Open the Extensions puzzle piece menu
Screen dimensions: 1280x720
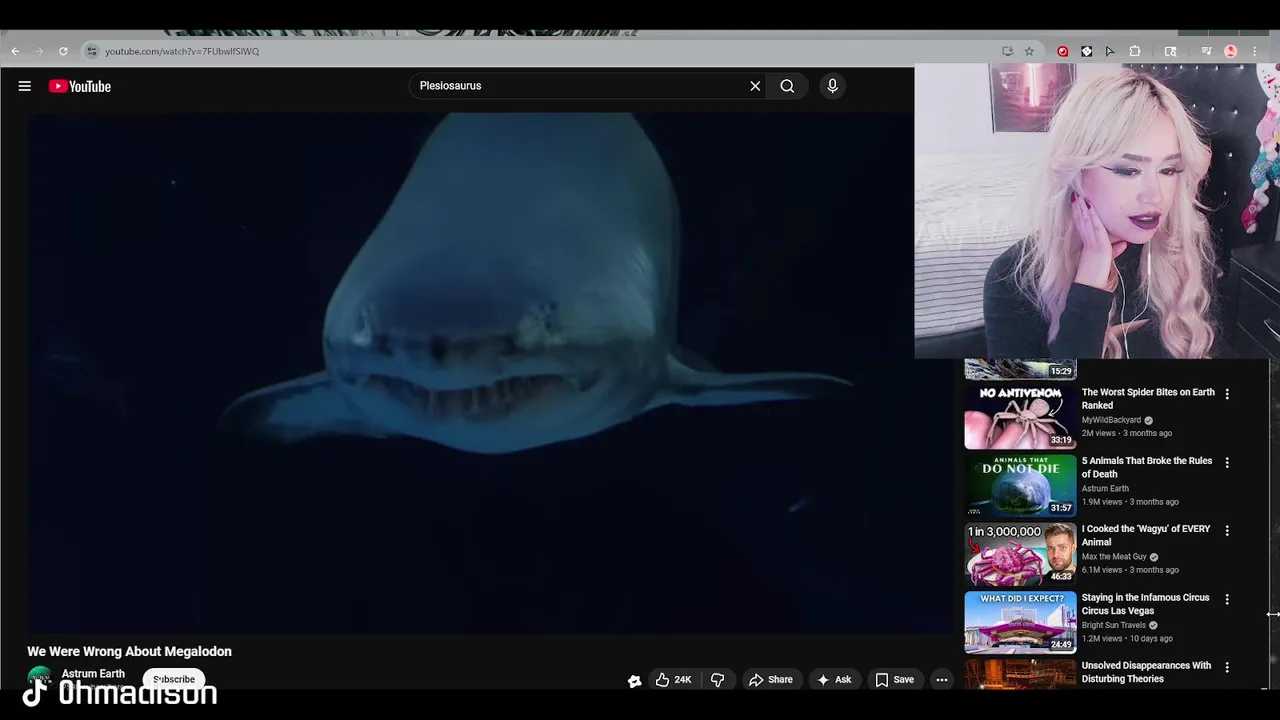[1135, 51]
